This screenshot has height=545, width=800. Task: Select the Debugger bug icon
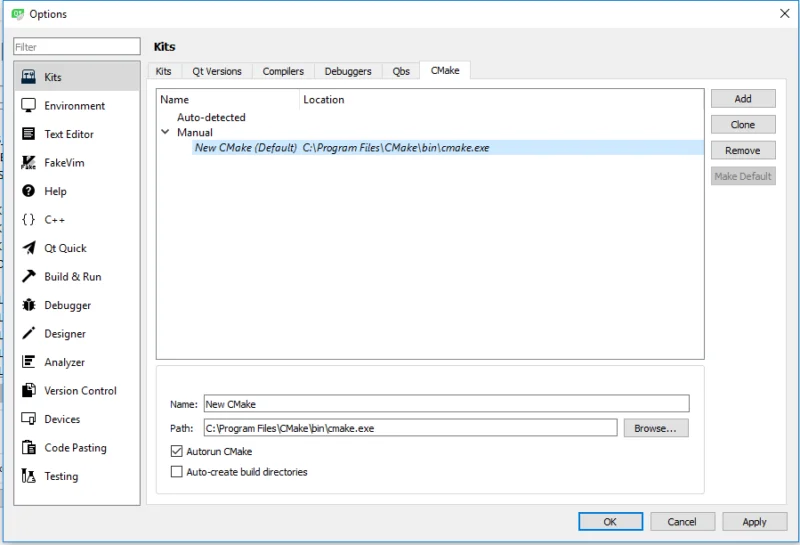[x=28, y=305]
